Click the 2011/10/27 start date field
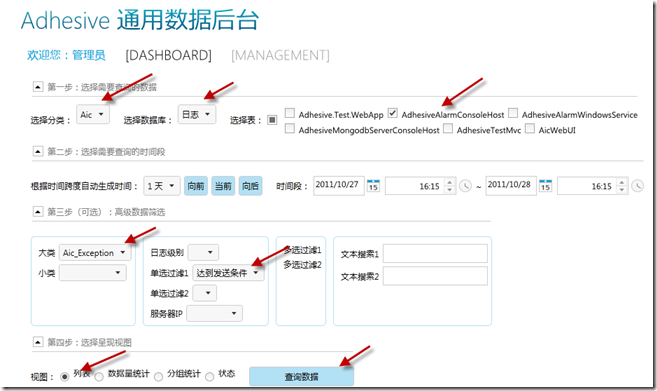This screenshot has height=391, width=657. pyautogui.click(x=339, y=185)
